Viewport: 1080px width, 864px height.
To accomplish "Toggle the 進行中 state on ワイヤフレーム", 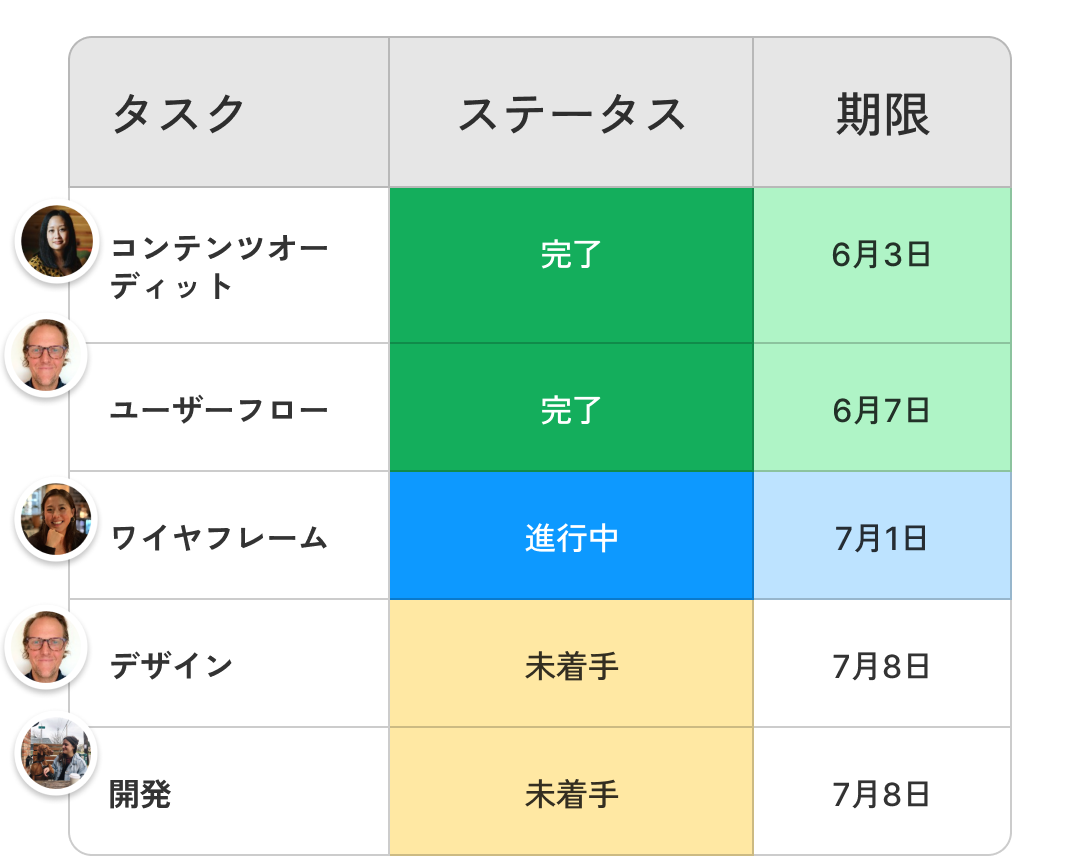I will [571, 535].
